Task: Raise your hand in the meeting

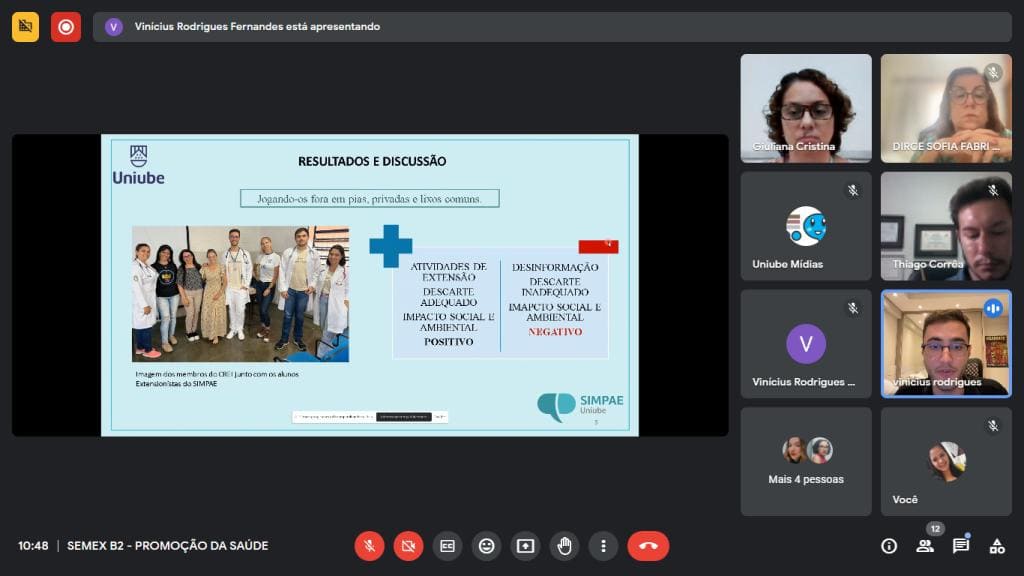Action: [564, 546]
